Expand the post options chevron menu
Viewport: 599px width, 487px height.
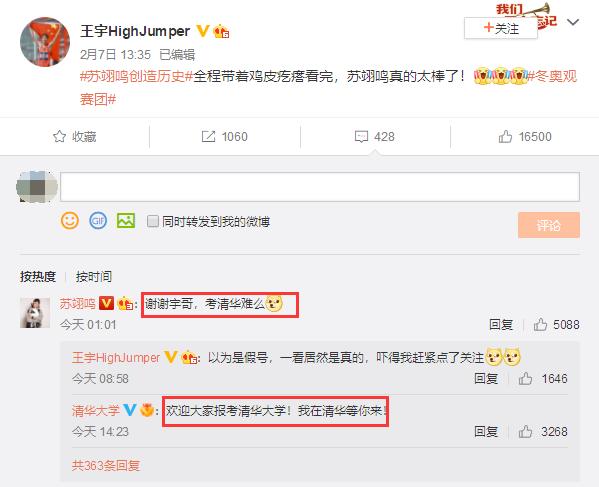point(573,22)
